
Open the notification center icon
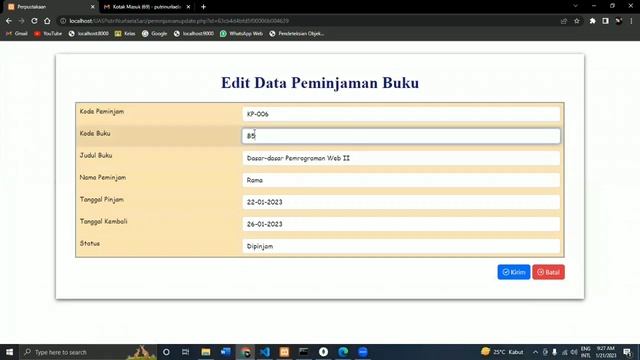tap(627, 352)
